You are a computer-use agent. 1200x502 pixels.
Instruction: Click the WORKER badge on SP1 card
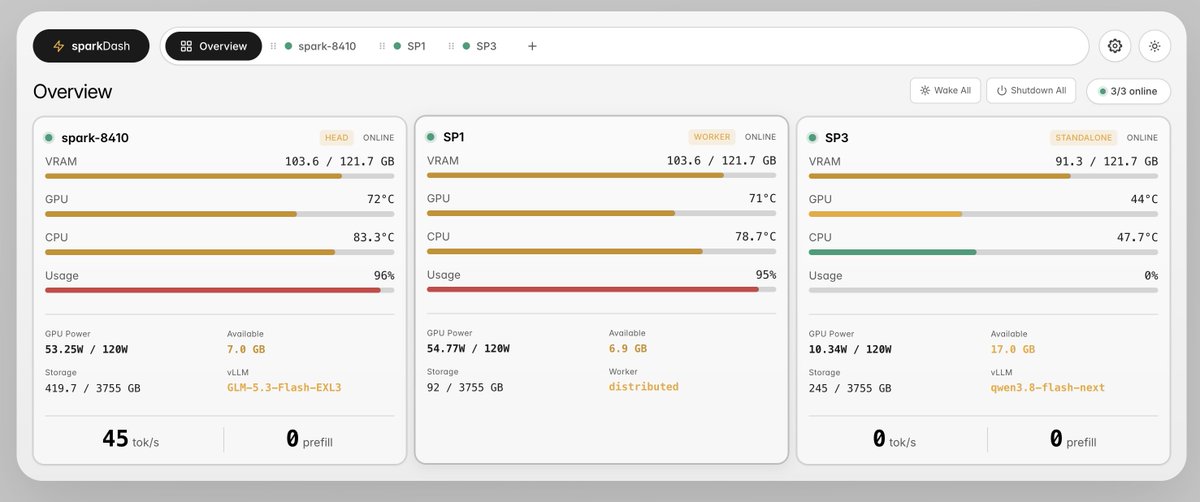pyautogui.click(x=712, y=137)
